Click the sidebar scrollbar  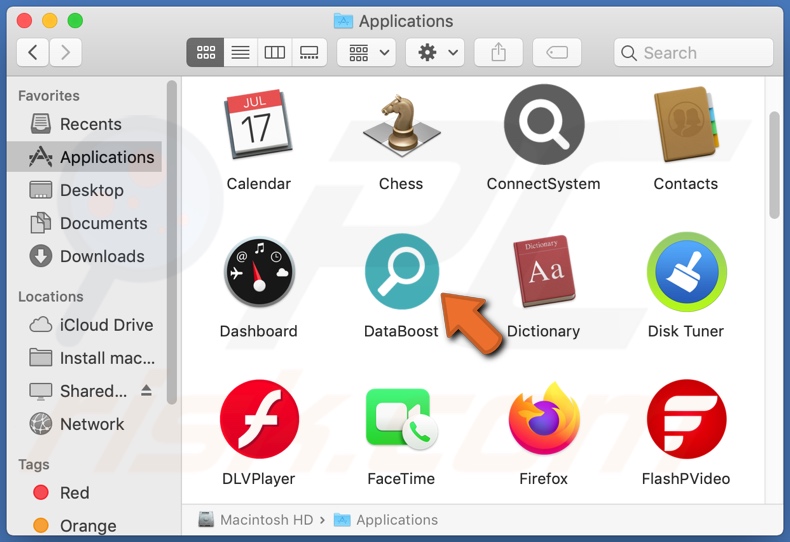click(172, 242)
